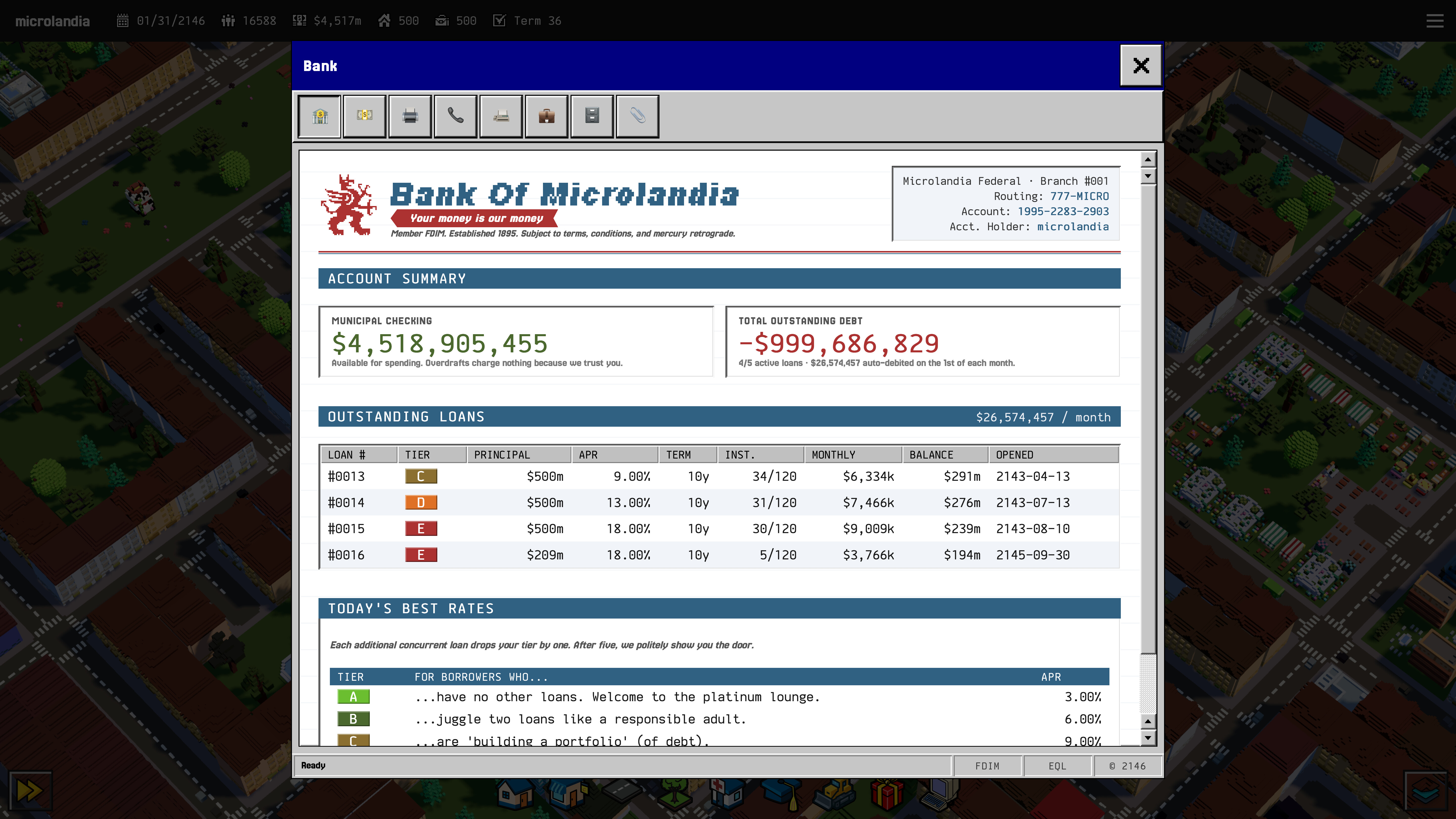Open the cash banknotes tab in Bank toolbar
Viewport: 1456px width, 819px height.
tap(365, 117)
